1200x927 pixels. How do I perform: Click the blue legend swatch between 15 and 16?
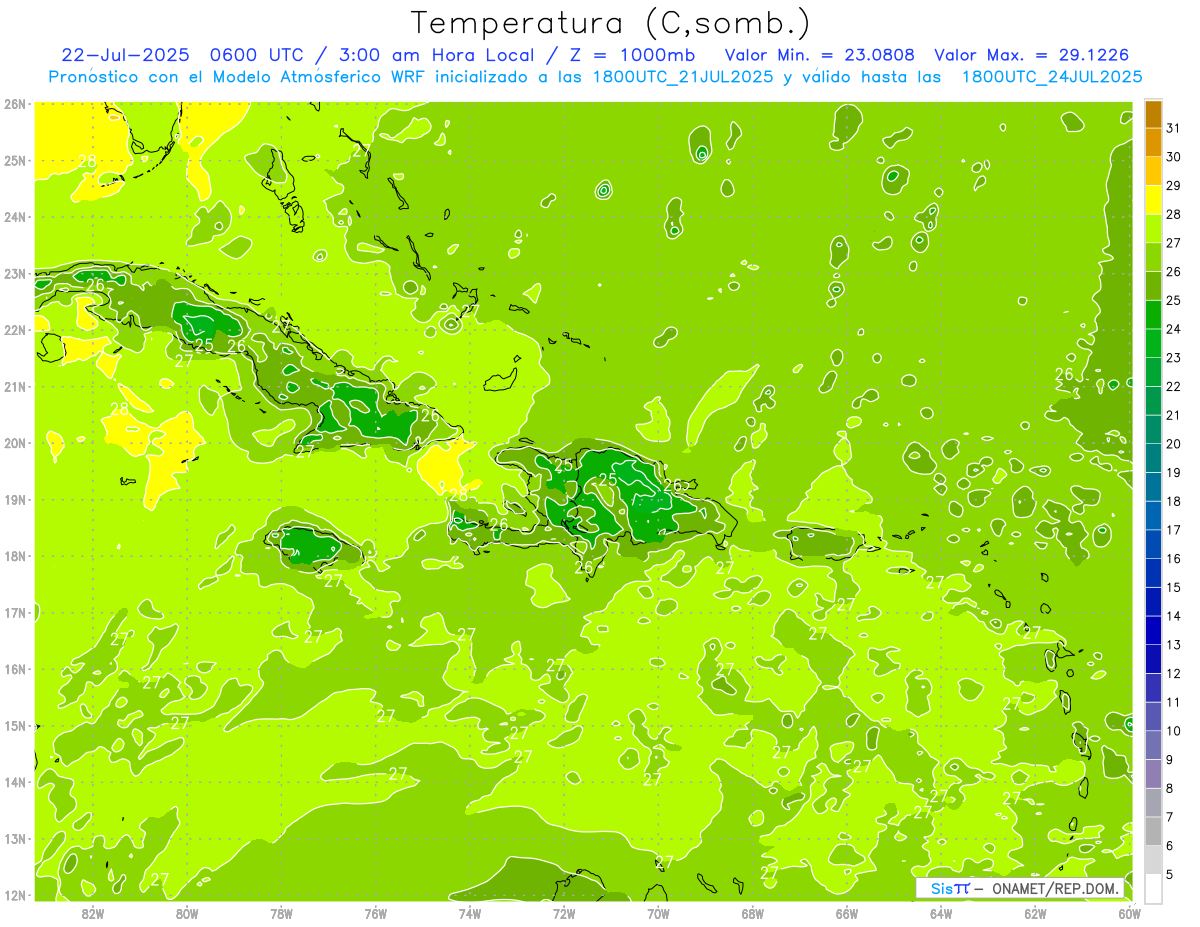point(1153,573)
